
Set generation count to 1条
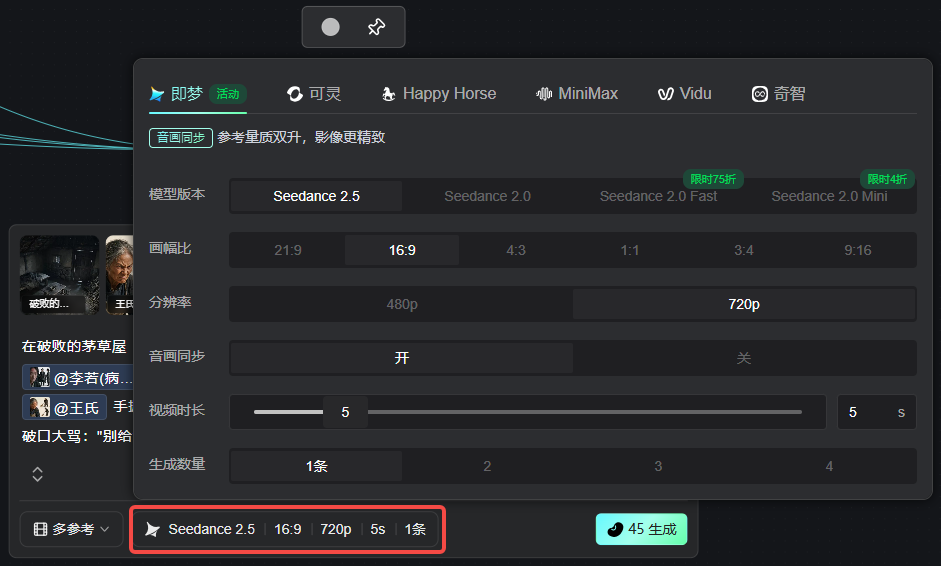pos(316,466)
